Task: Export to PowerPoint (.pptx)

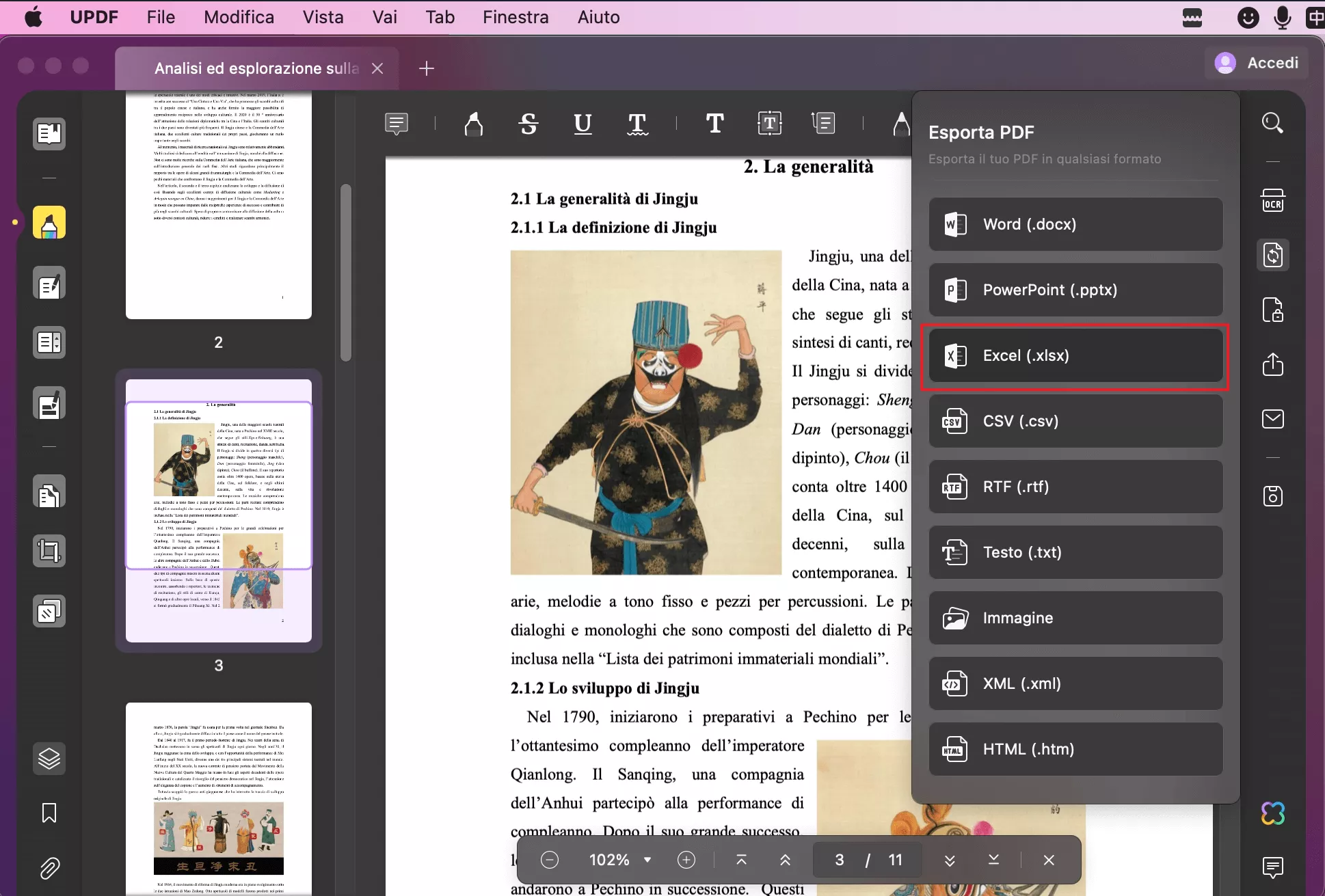Action: pyautogui.click(x=1075, y=290)
